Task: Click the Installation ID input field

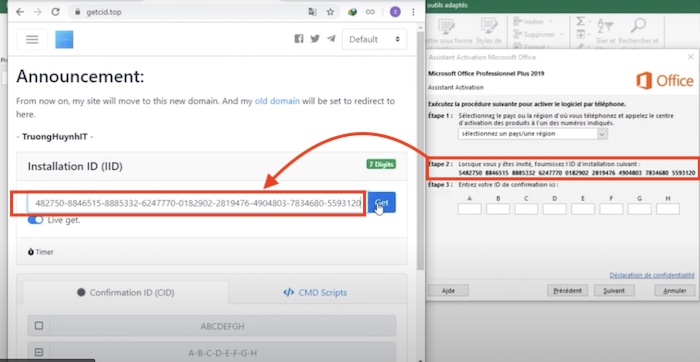Action: coord(195,204)
